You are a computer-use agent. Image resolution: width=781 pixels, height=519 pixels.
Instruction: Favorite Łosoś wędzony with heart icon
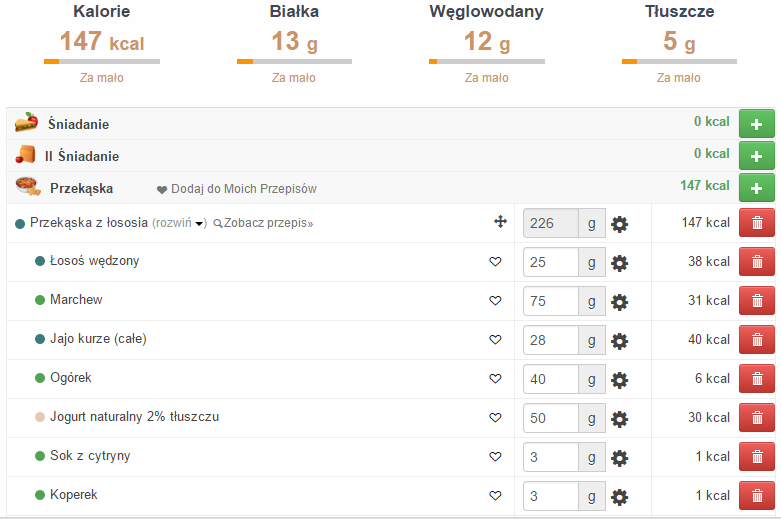tap(494, 262)
